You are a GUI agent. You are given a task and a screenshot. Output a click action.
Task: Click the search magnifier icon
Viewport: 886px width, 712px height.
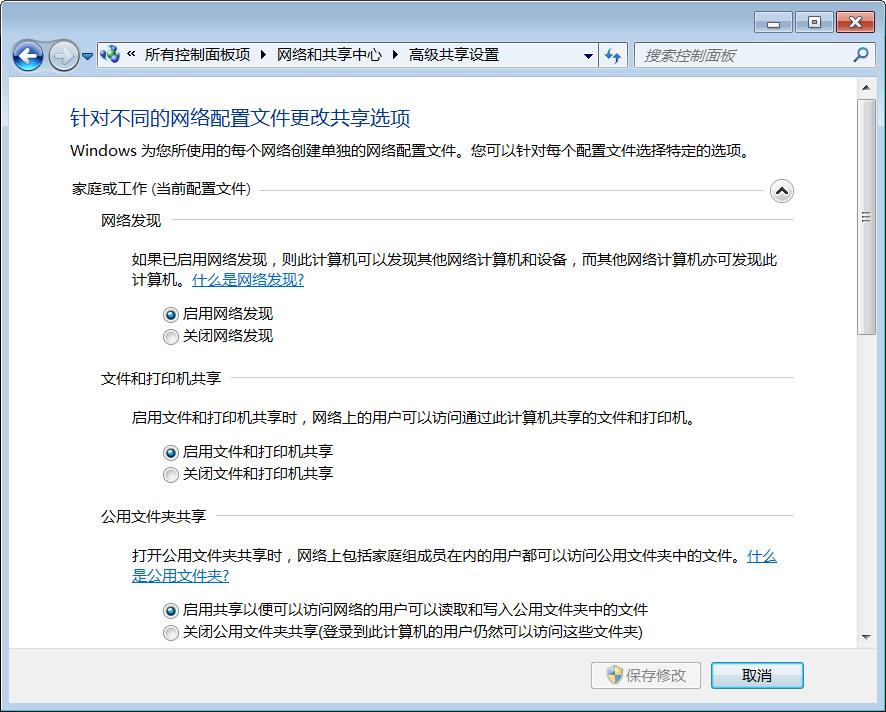tap(861, 55)
